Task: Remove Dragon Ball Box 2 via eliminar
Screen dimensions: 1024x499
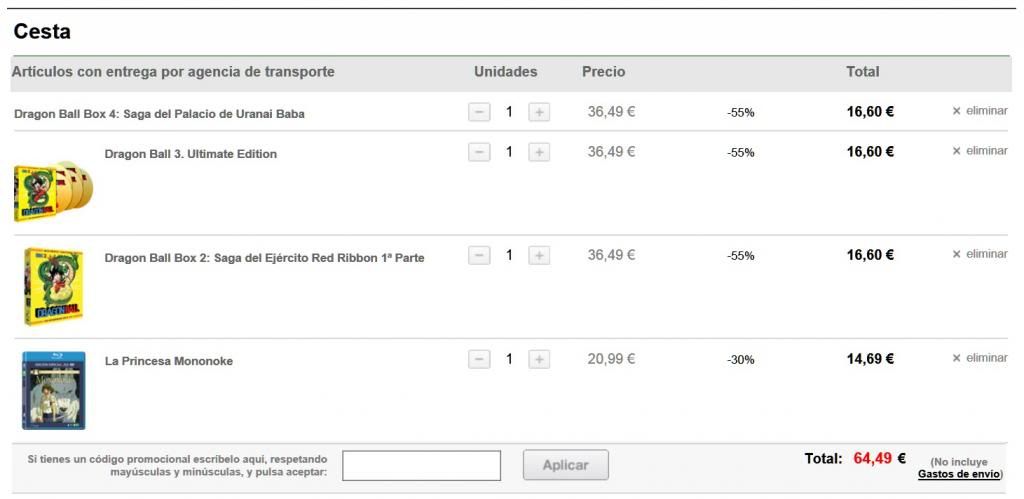Action: (x=980, y=254)
